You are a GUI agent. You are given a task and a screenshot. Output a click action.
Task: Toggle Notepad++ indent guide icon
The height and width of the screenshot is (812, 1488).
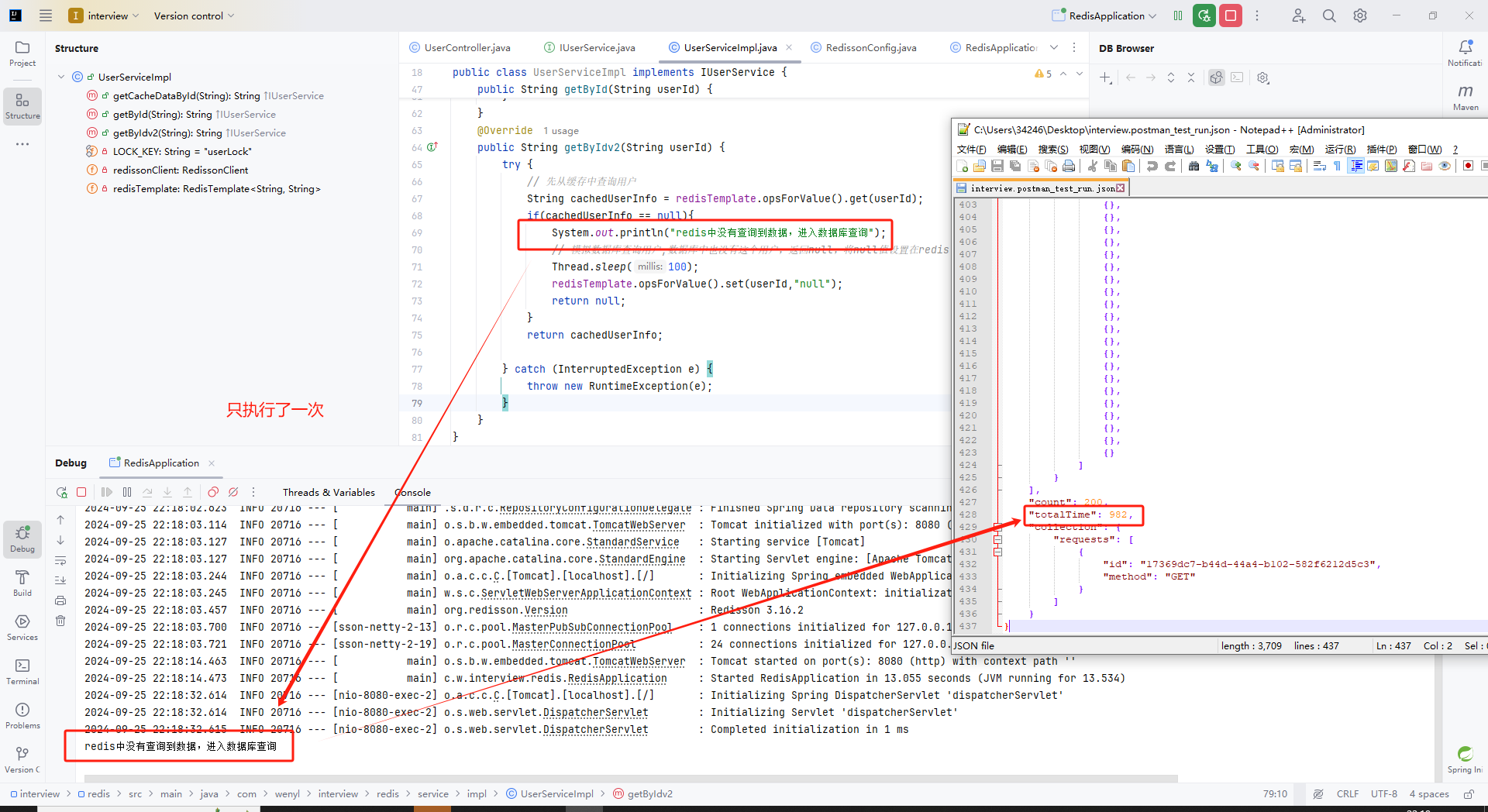[x=1356, y=166]
